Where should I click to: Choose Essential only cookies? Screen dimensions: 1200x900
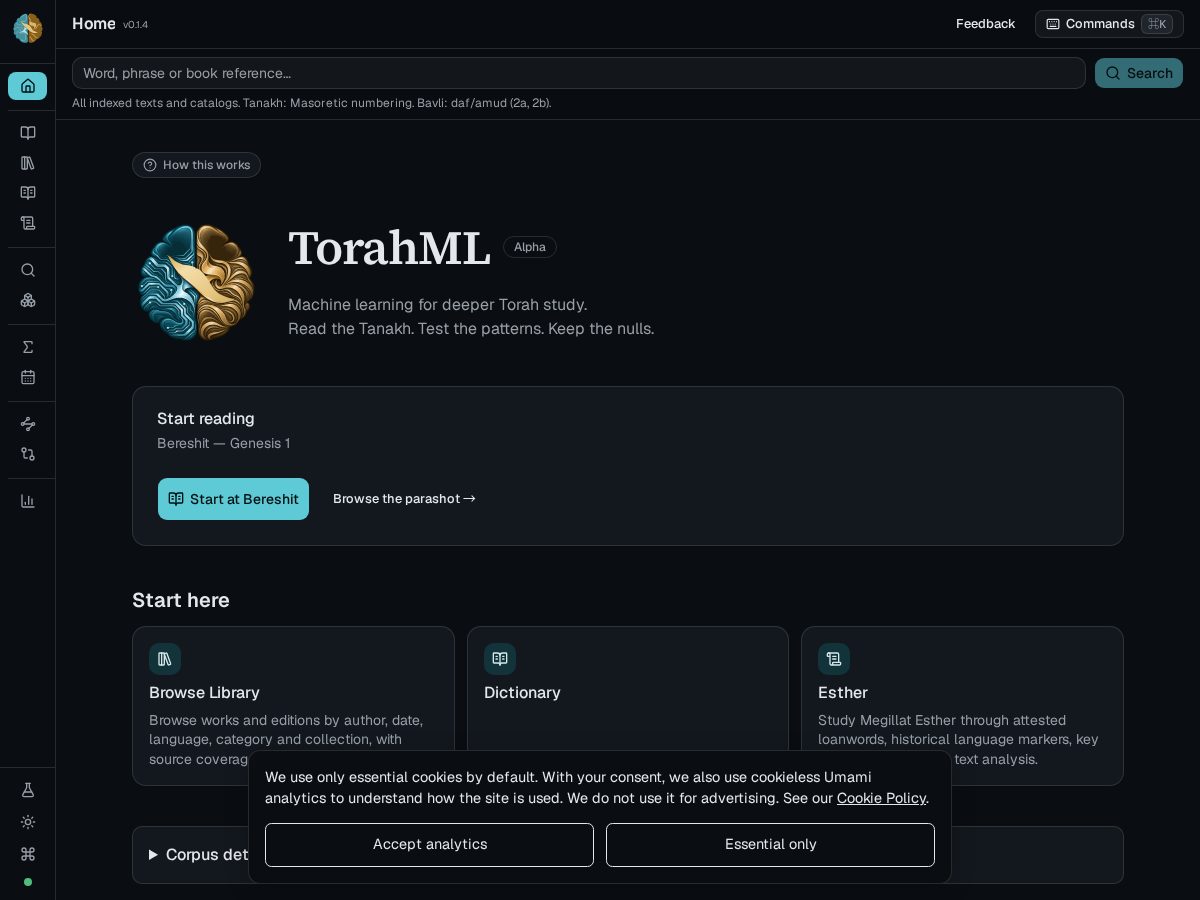click(770, 845)
